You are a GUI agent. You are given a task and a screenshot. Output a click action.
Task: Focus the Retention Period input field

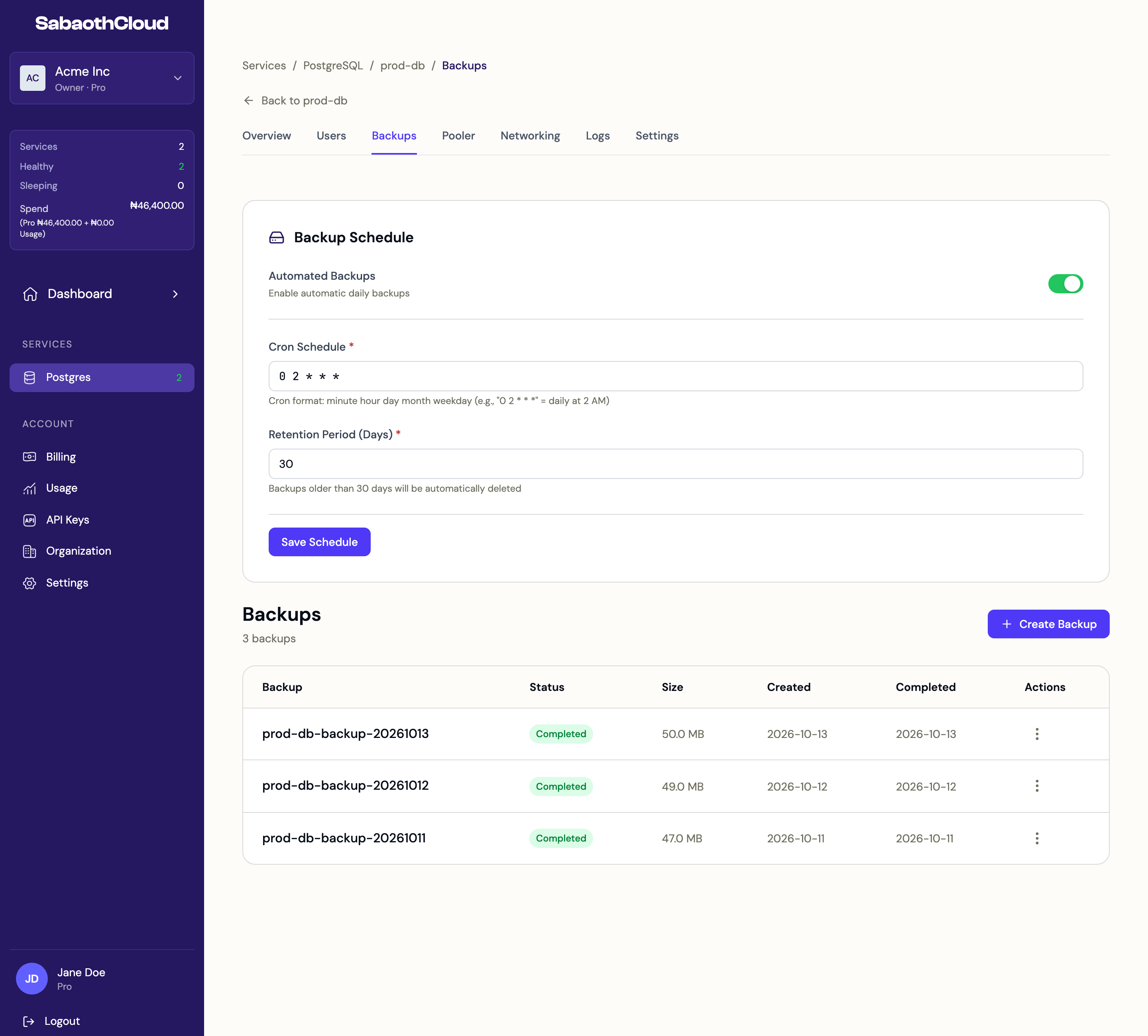675,464
